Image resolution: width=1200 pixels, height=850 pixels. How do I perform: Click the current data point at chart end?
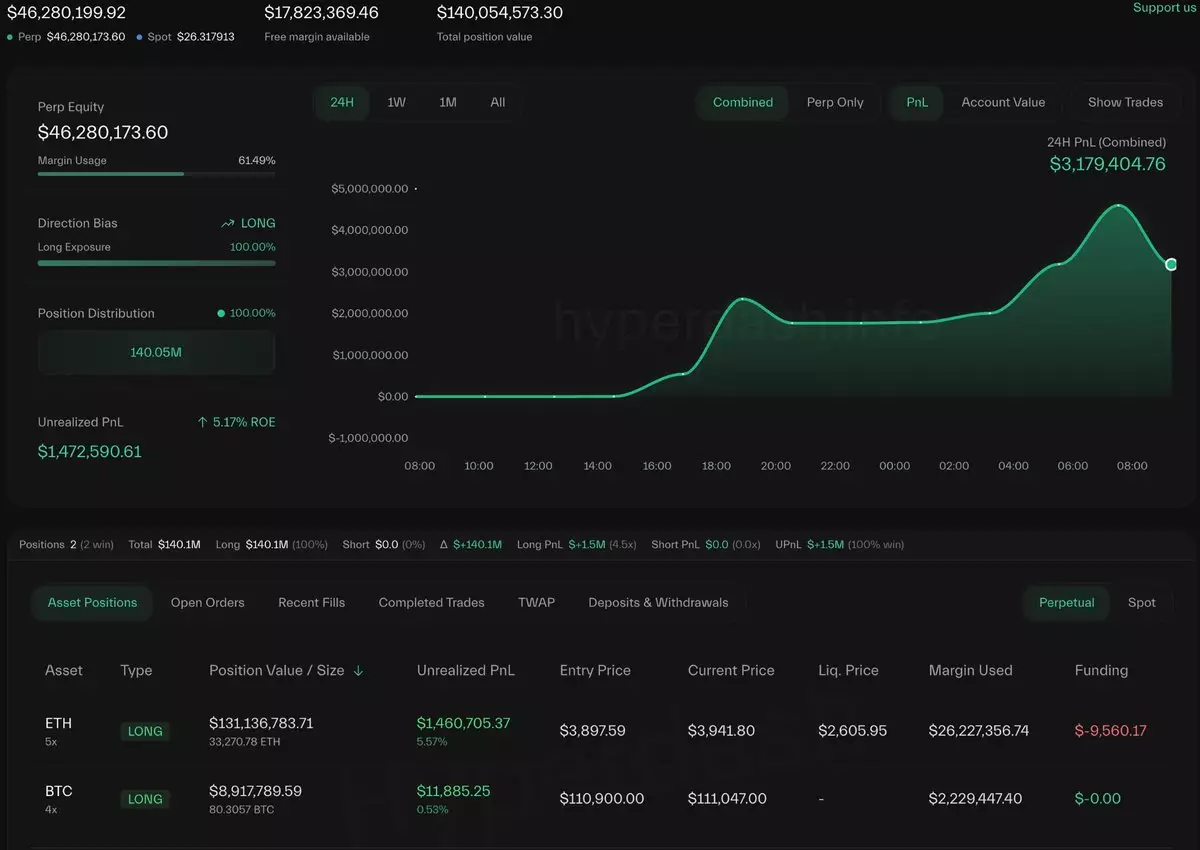point(1171,264)
